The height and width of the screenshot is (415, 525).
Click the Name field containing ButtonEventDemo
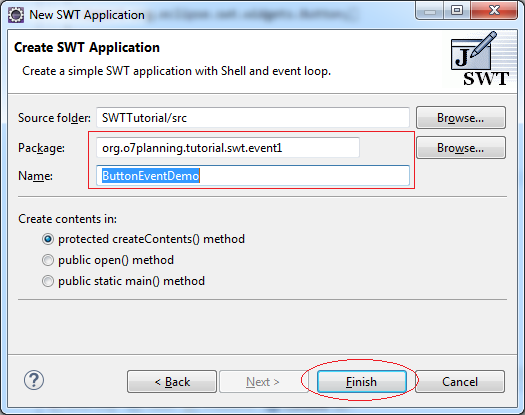coord(253,176)
